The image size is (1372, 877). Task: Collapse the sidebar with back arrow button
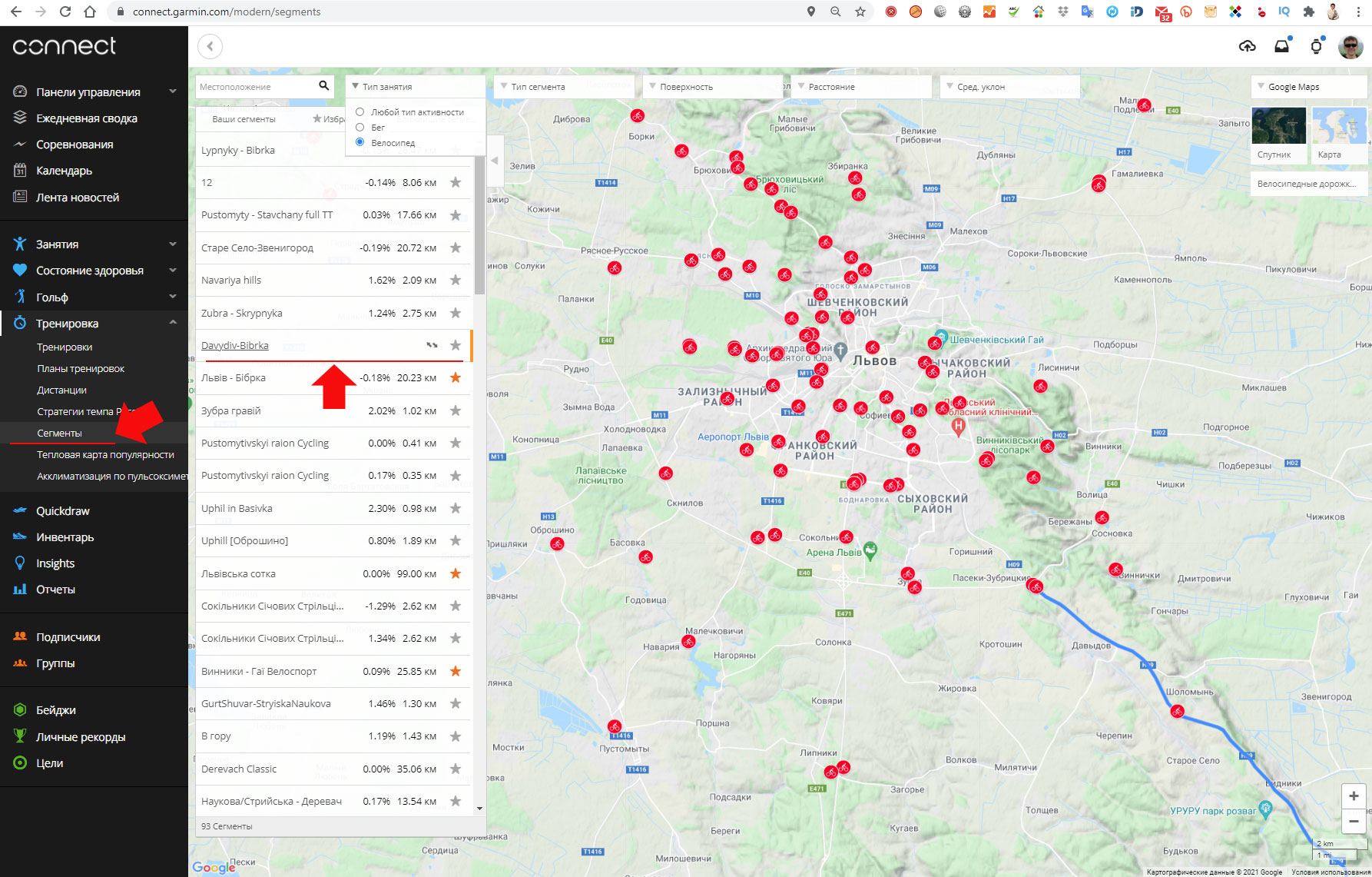[x=210, y=47]
